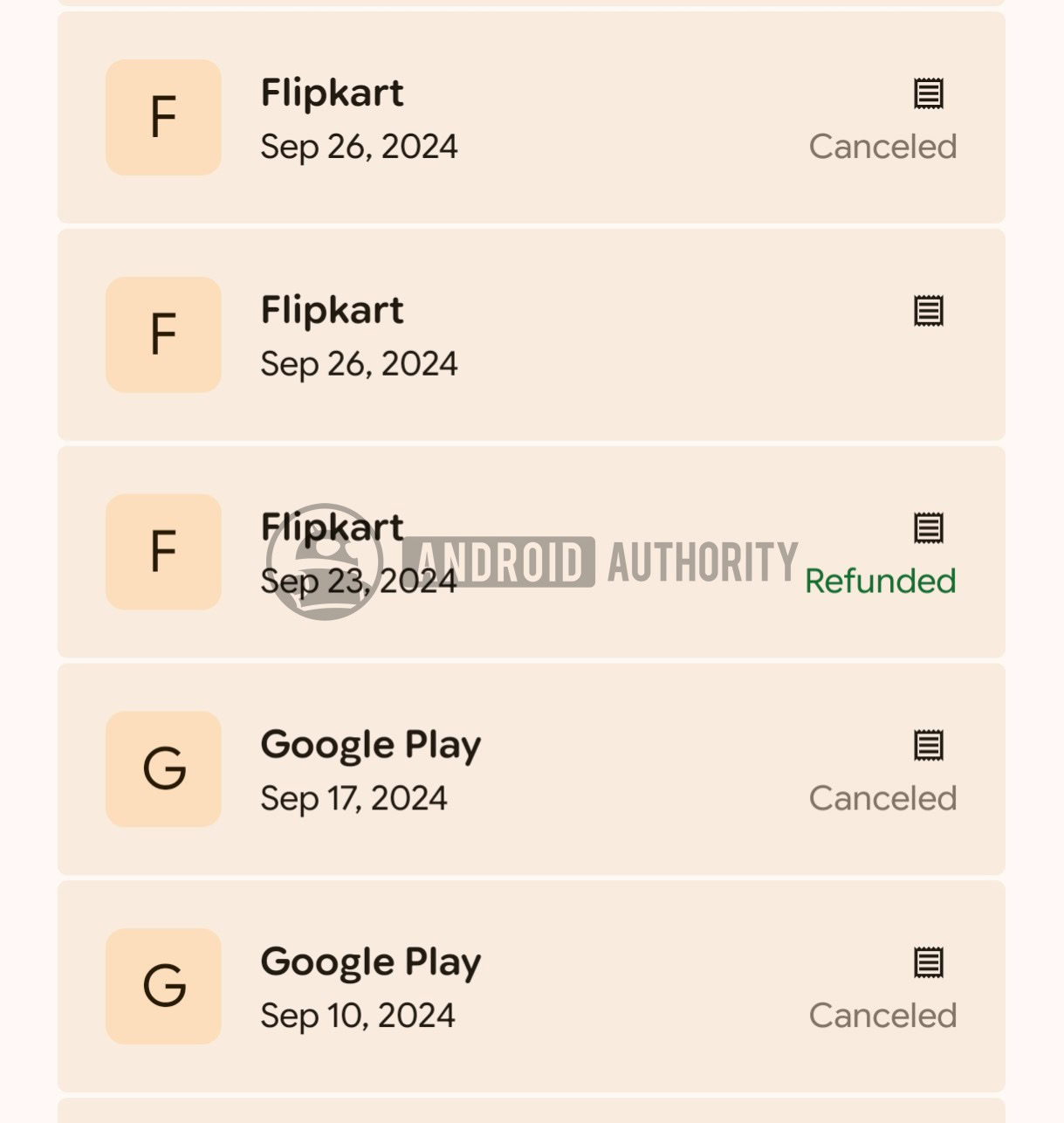Tap the Sep 26, 2024 date on canceled Flipkart

(359, 147)
